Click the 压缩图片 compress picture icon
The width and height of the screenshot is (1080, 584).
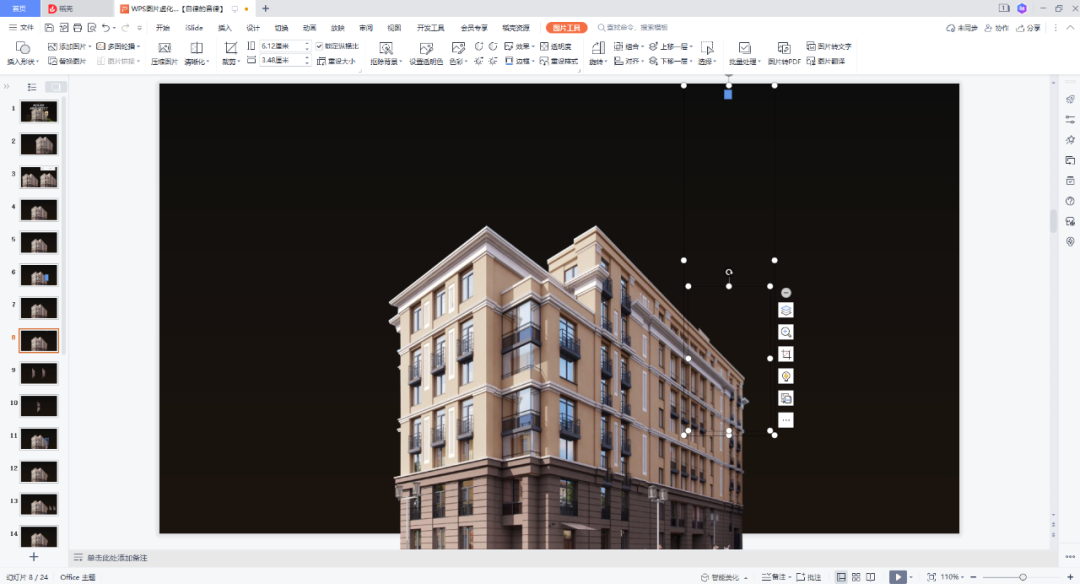click(164, 54)
